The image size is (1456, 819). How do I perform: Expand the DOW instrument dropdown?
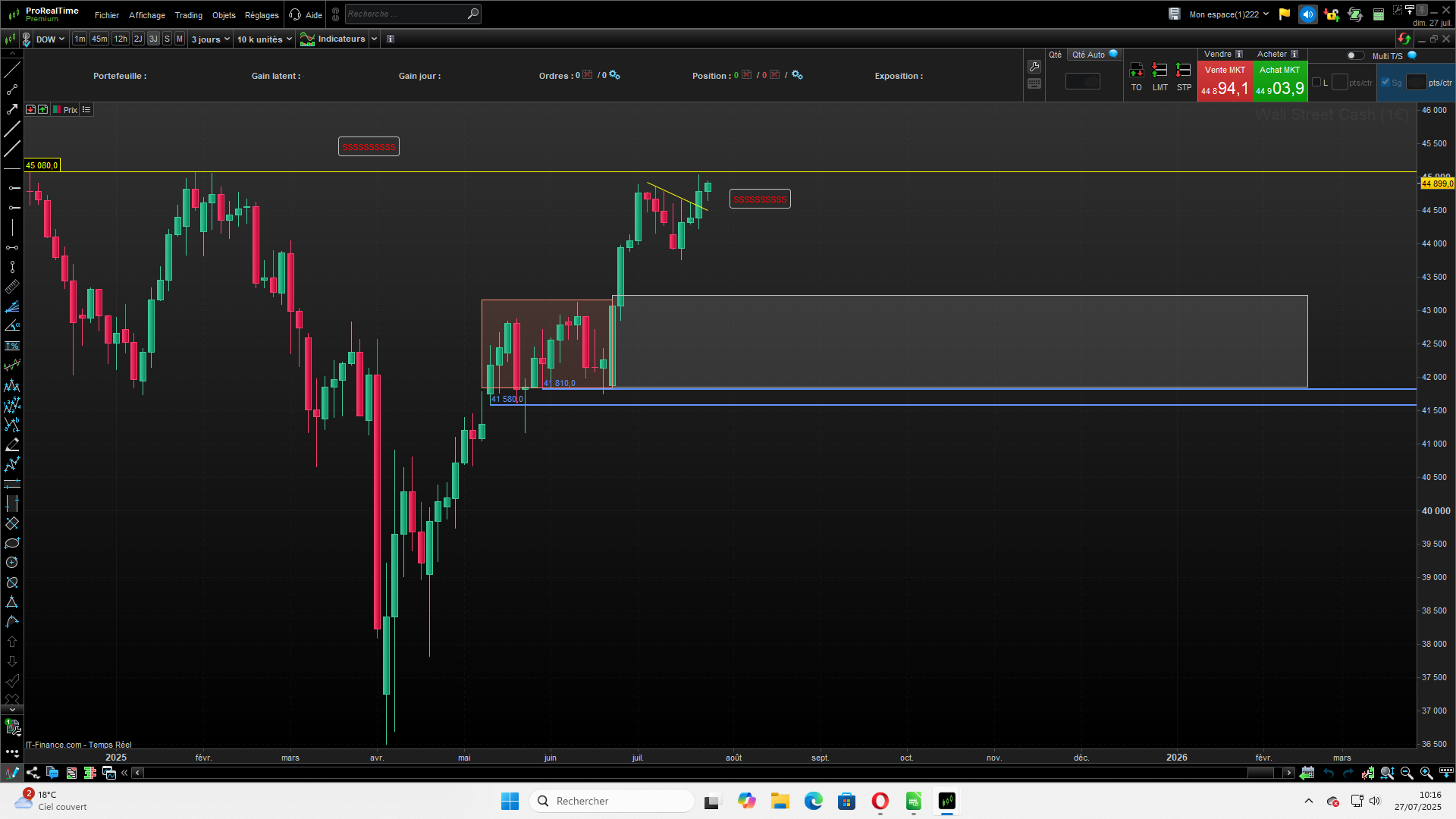click(x=50, y=39)
